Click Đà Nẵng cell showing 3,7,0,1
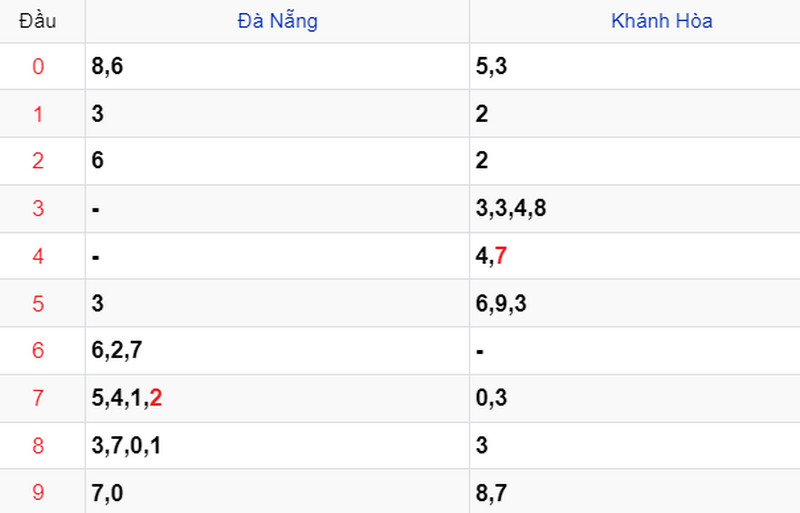 pos(277,446)
